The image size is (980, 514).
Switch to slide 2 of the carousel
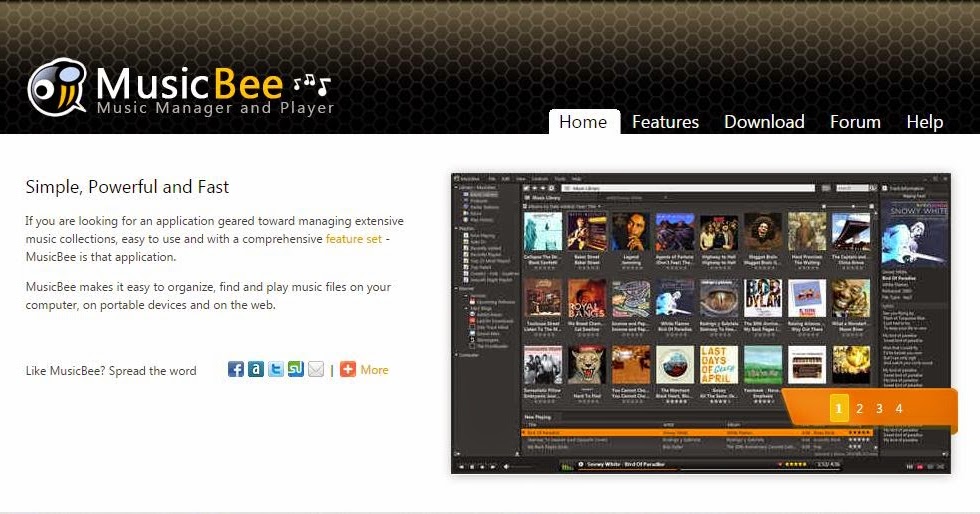(x=859, y=409)
